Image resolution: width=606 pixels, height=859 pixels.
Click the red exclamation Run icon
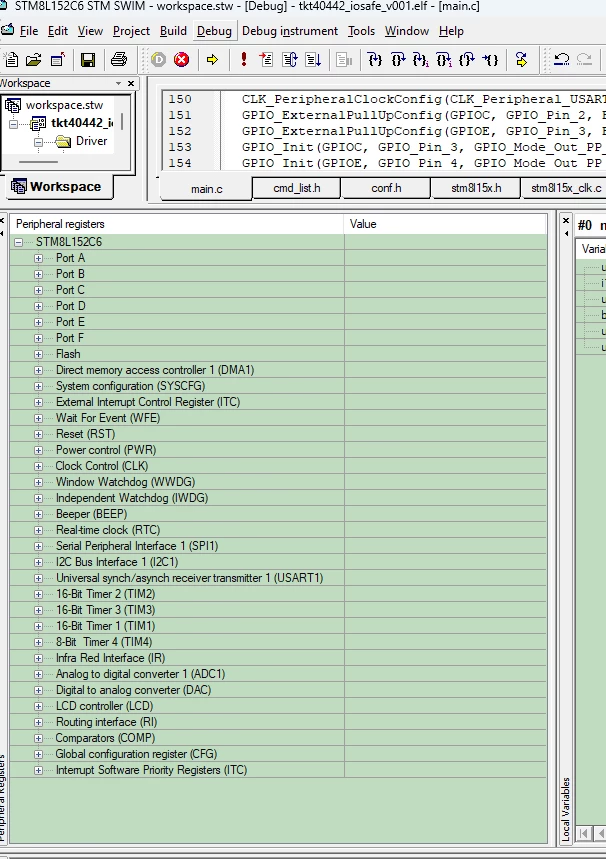244,59
